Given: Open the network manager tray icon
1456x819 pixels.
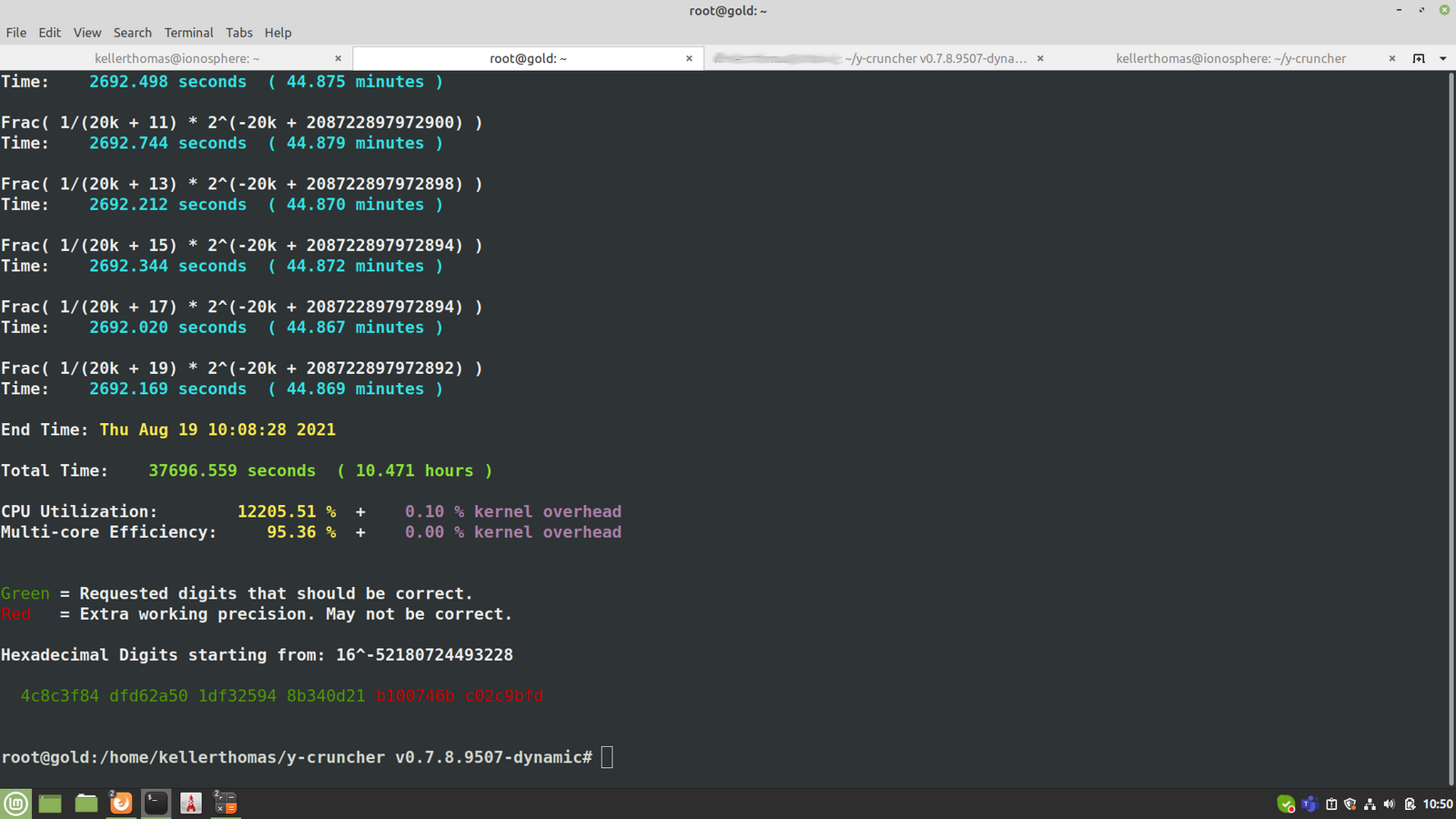Looking at the screenshot, I should click(1370, 804).
